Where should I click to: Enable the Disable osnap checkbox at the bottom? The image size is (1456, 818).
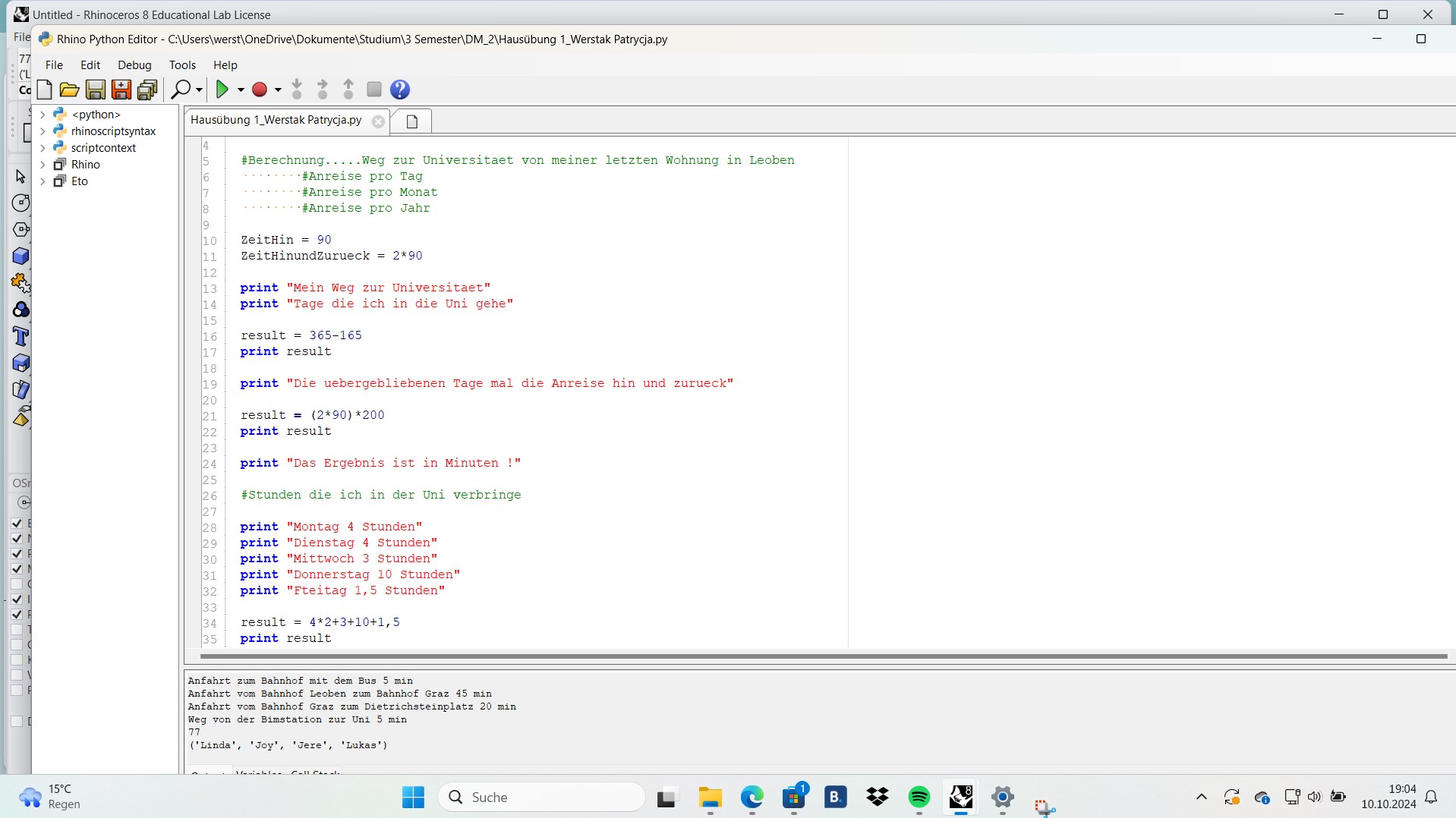click(x=17, y=720)
